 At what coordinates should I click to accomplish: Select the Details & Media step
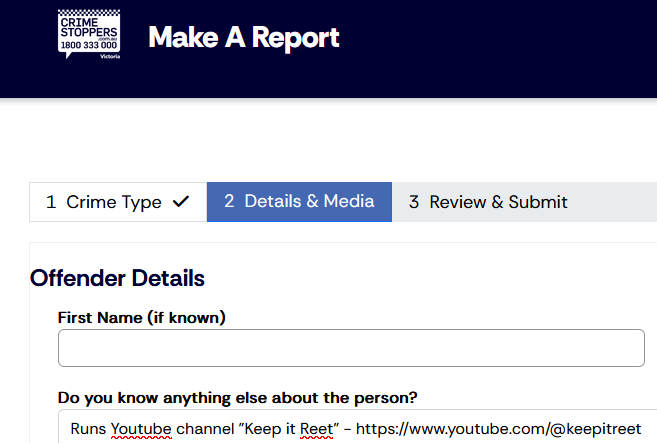tap(299, 202)
